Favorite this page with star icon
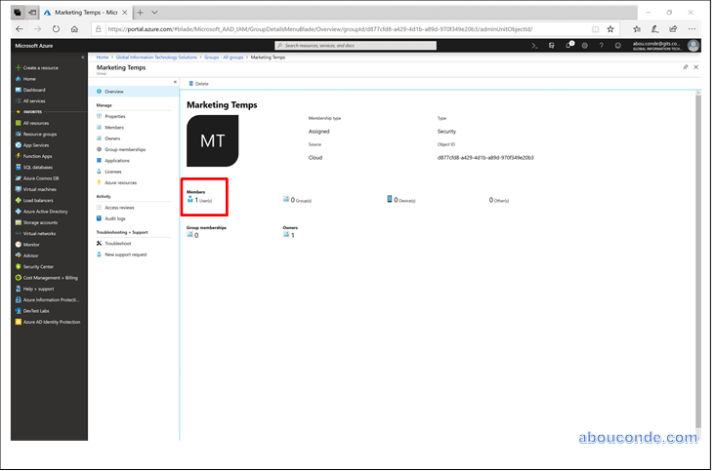The height and width of the screenshot is (471, 714). point(611,29)
